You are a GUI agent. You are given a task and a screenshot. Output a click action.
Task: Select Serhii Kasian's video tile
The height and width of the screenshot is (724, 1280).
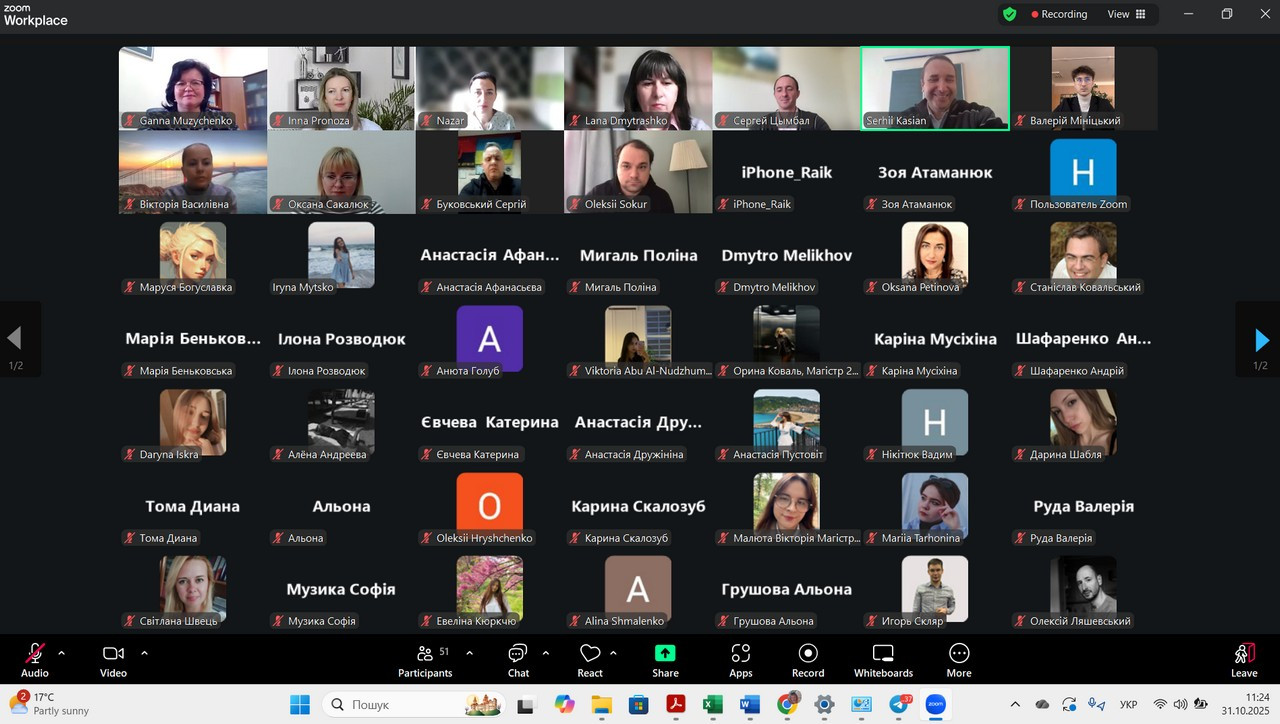point(935,88)
